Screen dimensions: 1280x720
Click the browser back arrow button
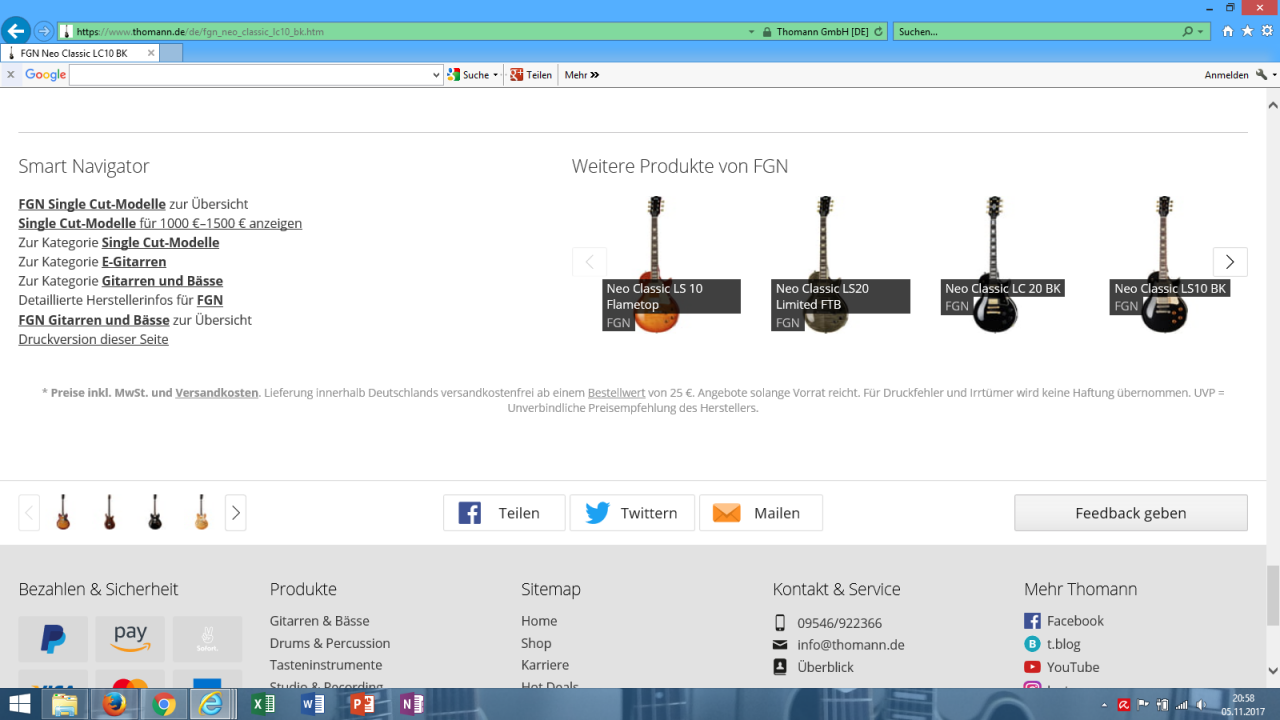point(16,30)
